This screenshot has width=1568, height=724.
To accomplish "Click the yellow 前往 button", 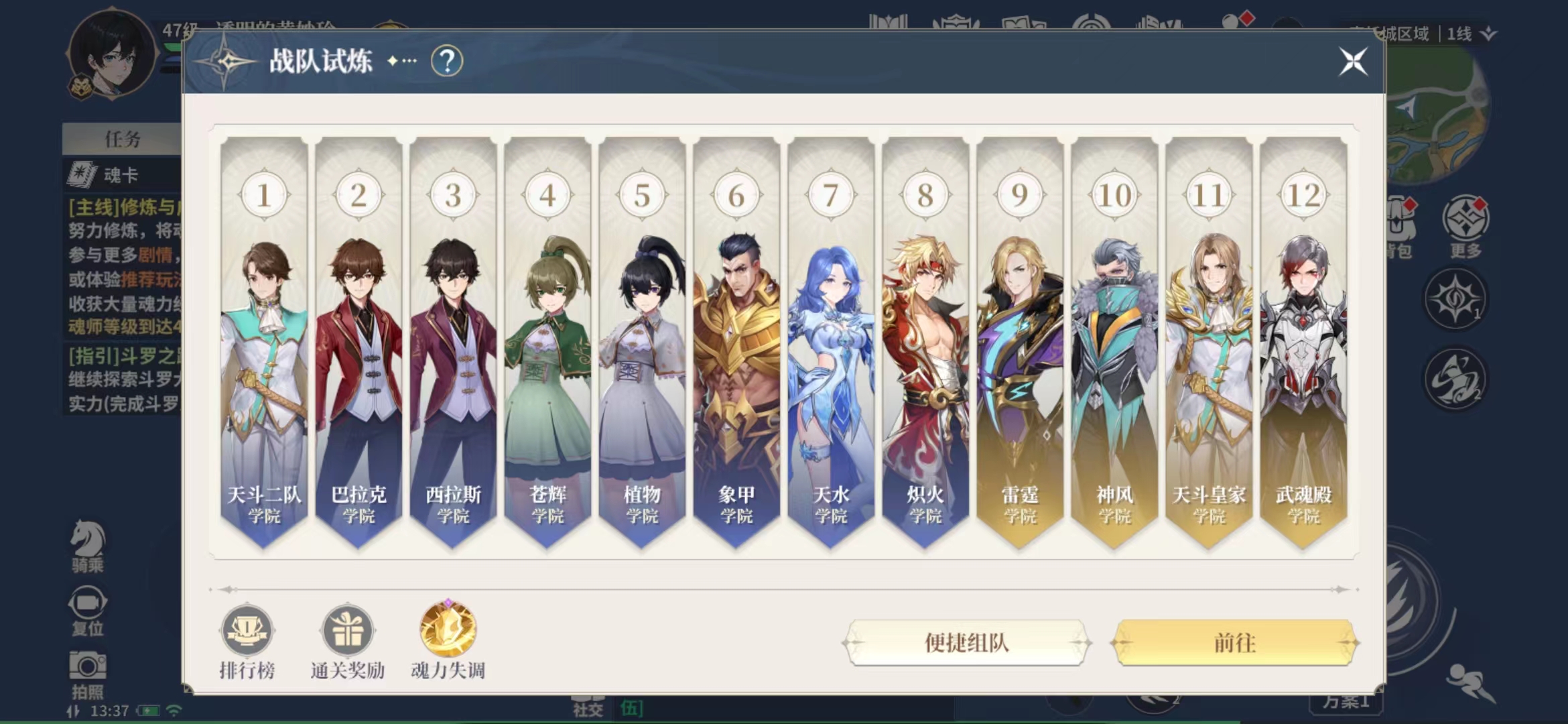I will pyautogui.click(x=1234, y=643).
